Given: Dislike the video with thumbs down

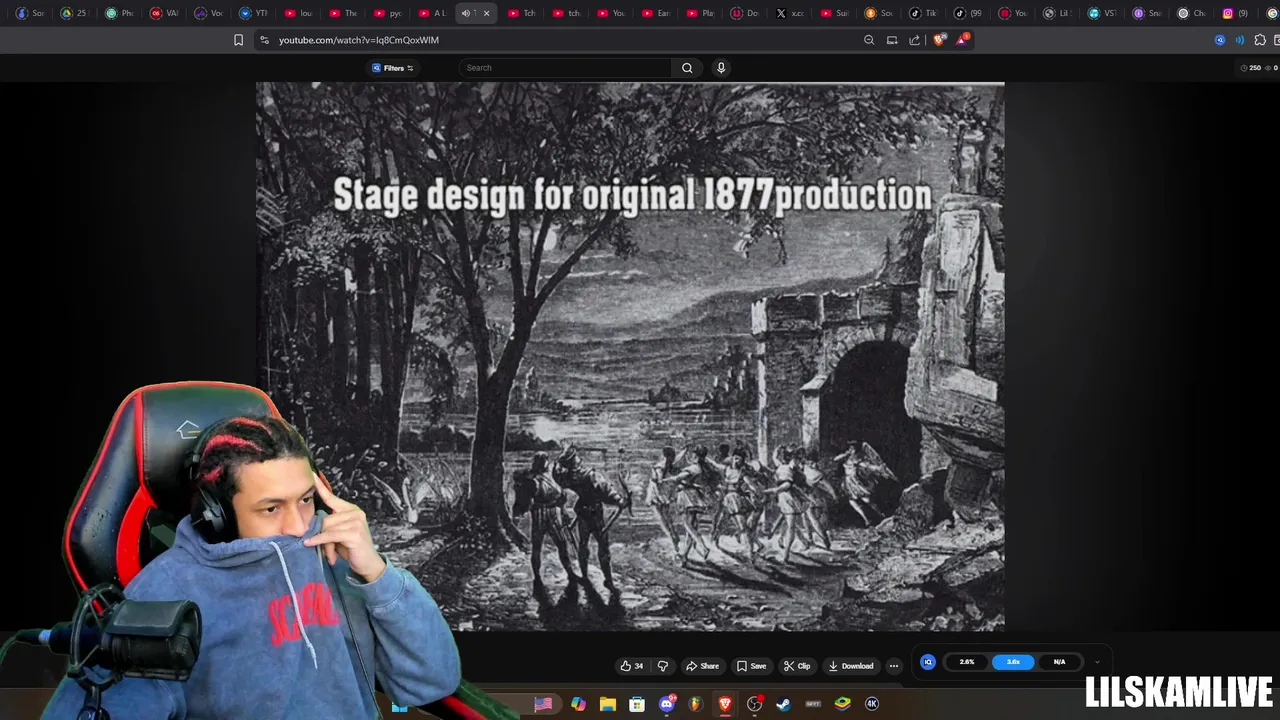Looking at the screenshot, I should [662, 666].
